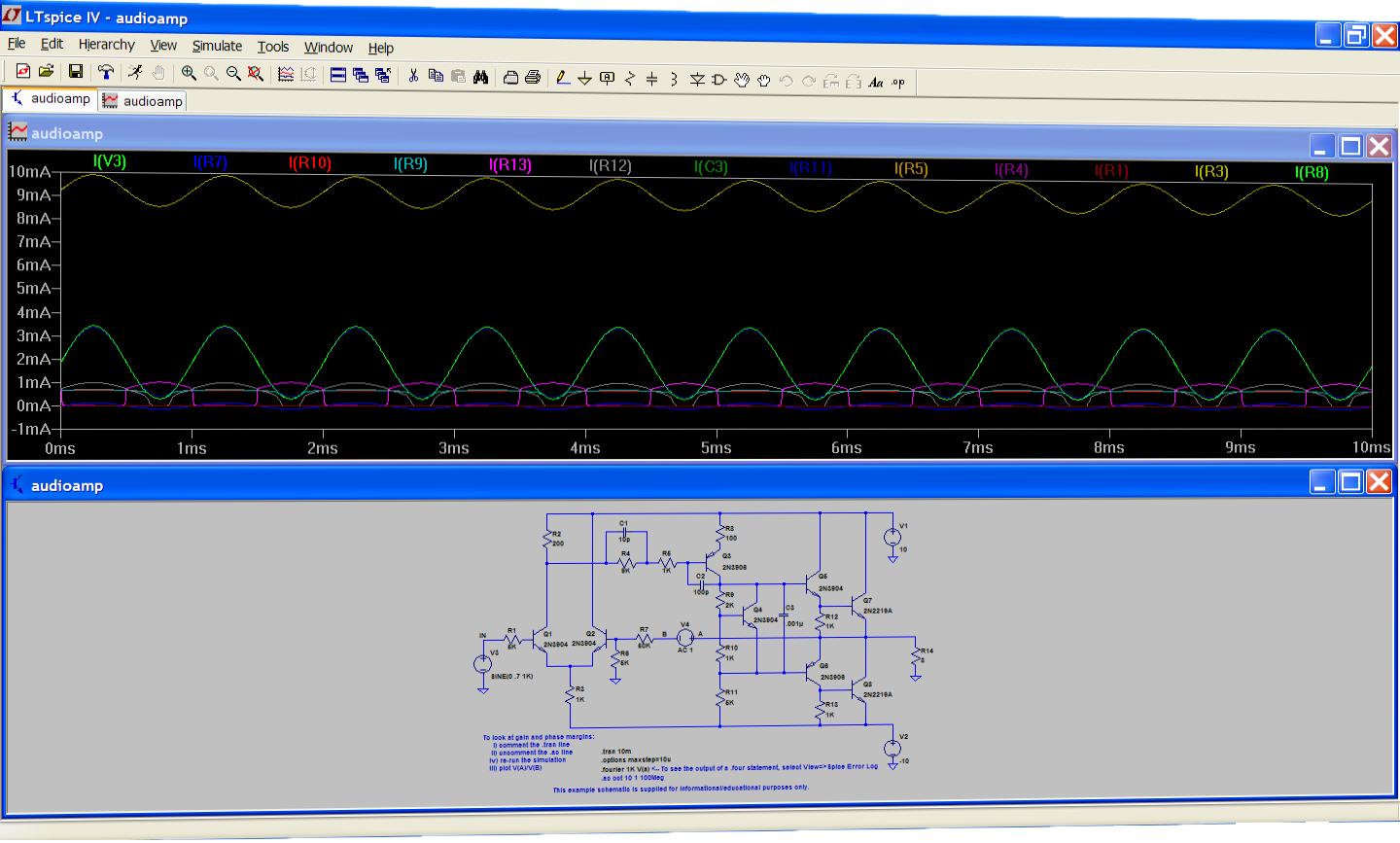
Task: Maximize the audioamp waveform window
Action: pos(1350,146)
